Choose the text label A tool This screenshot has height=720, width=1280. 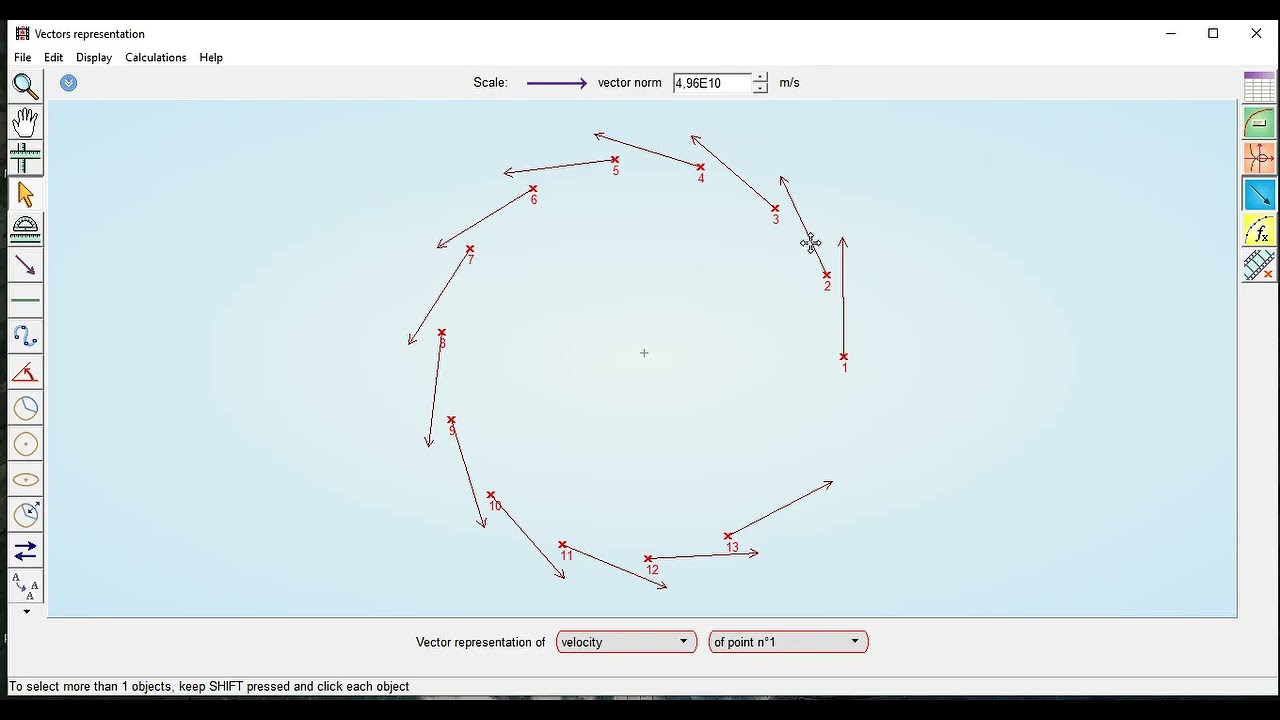click(25, 586)
